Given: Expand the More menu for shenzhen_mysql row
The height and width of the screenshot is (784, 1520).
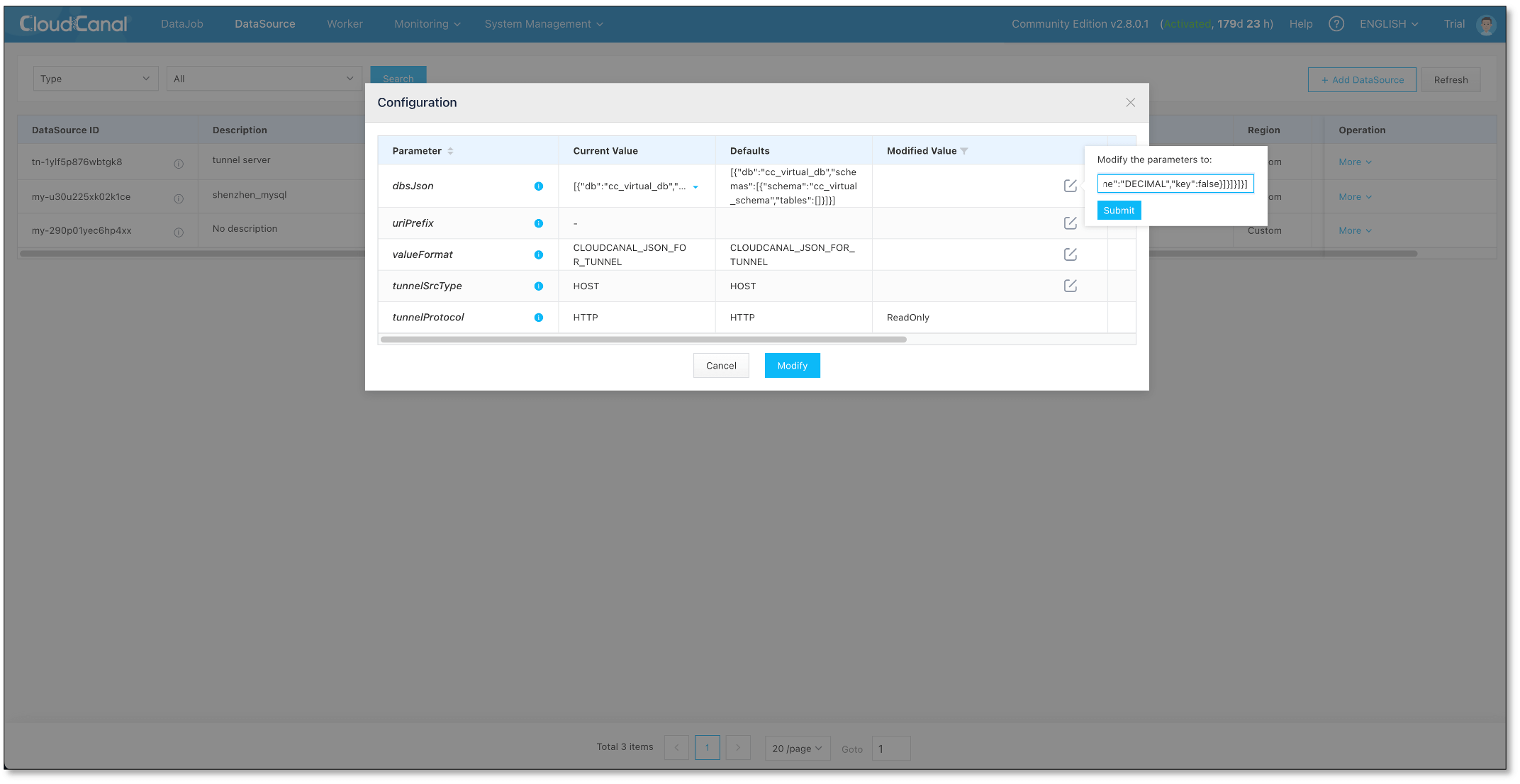Looking at the screenshot, I should pos(1354,196).
